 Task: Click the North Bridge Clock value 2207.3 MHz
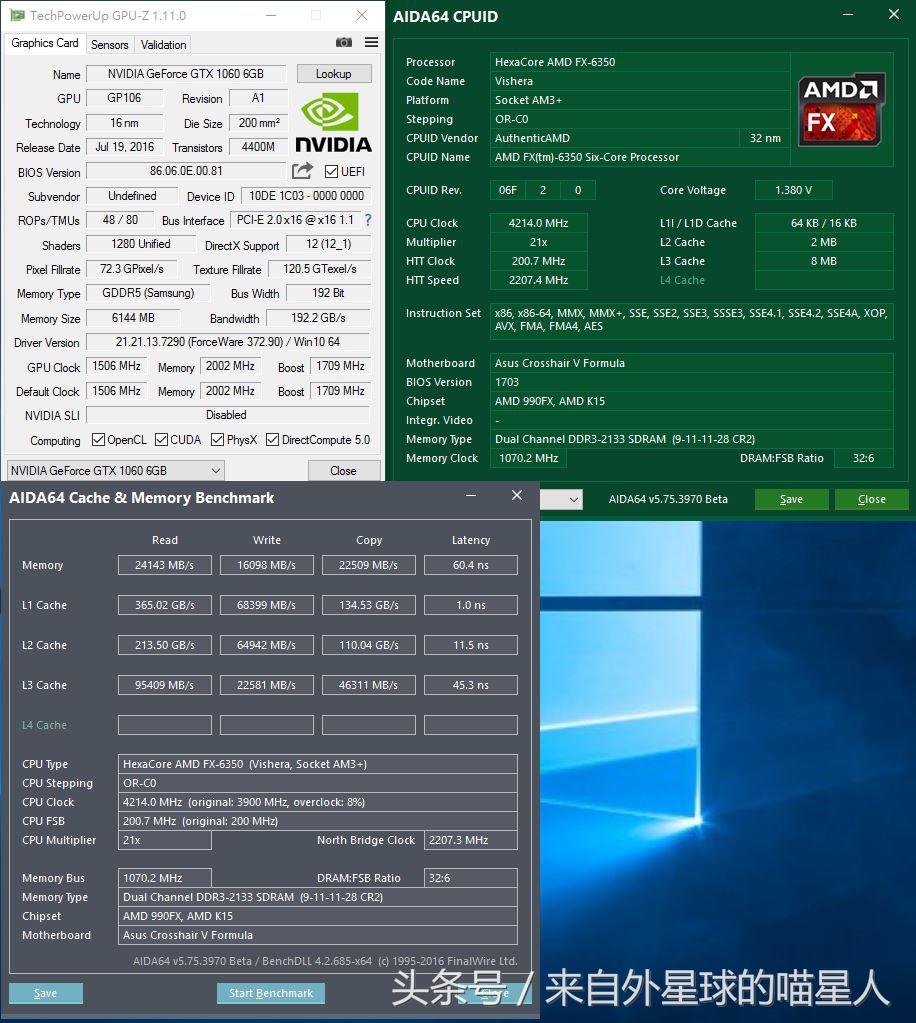471,840
